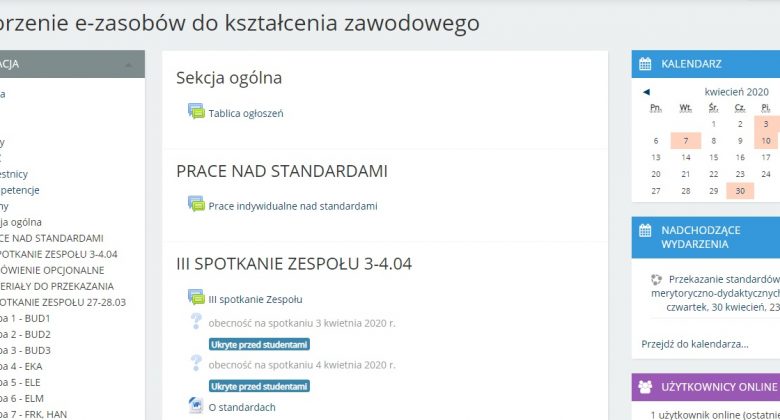
Task: Open Przejdź do kalendarza link
Action: click(695, 343)
